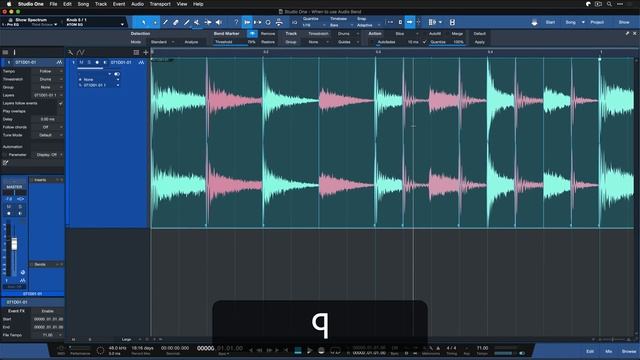This screenshot has height=360, width=640.
Task: Click the Apple menu icon
Action: (9, 4)
